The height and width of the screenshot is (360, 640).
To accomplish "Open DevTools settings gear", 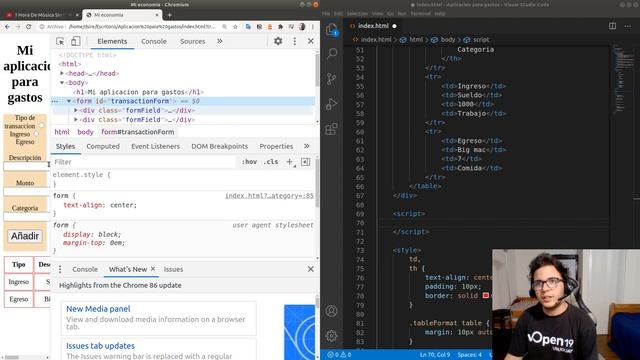I will coord(278,41).
